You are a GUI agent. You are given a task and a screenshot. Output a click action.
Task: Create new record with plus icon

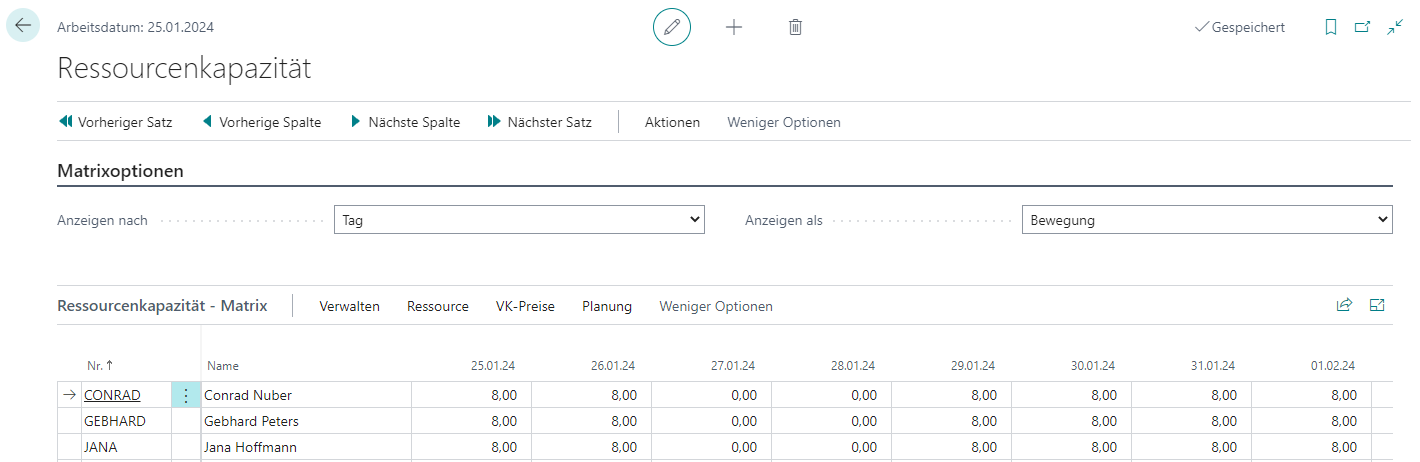tap(734, 27)
